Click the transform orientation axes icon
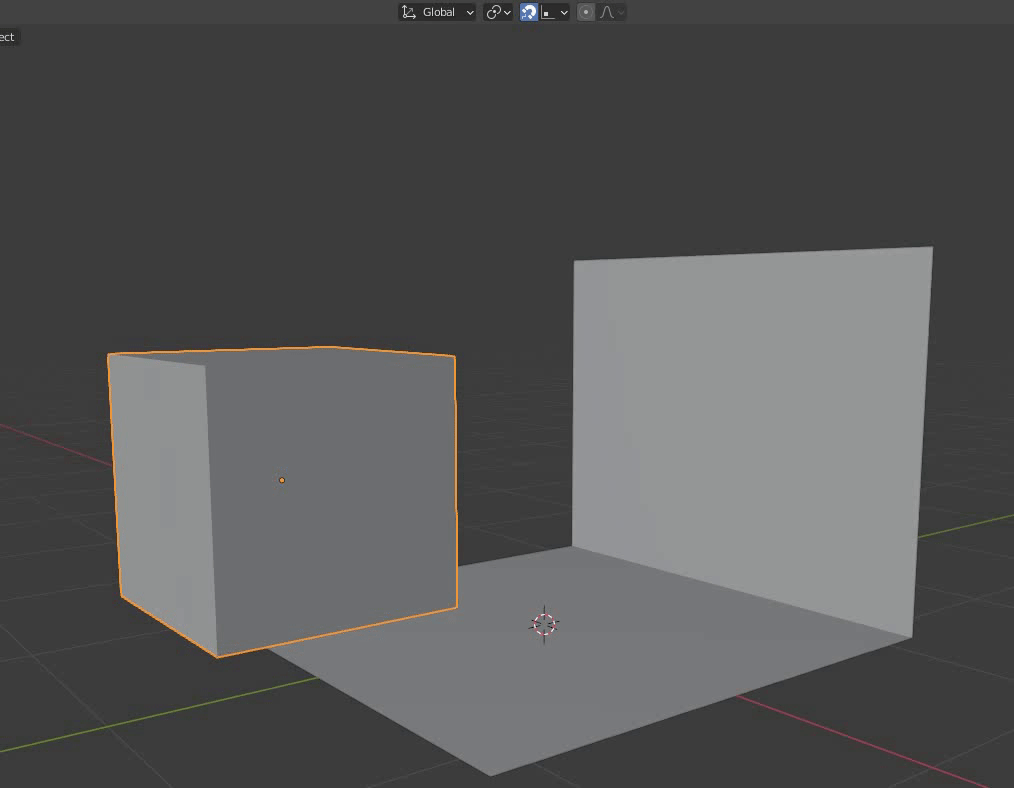 coord(408,12)
